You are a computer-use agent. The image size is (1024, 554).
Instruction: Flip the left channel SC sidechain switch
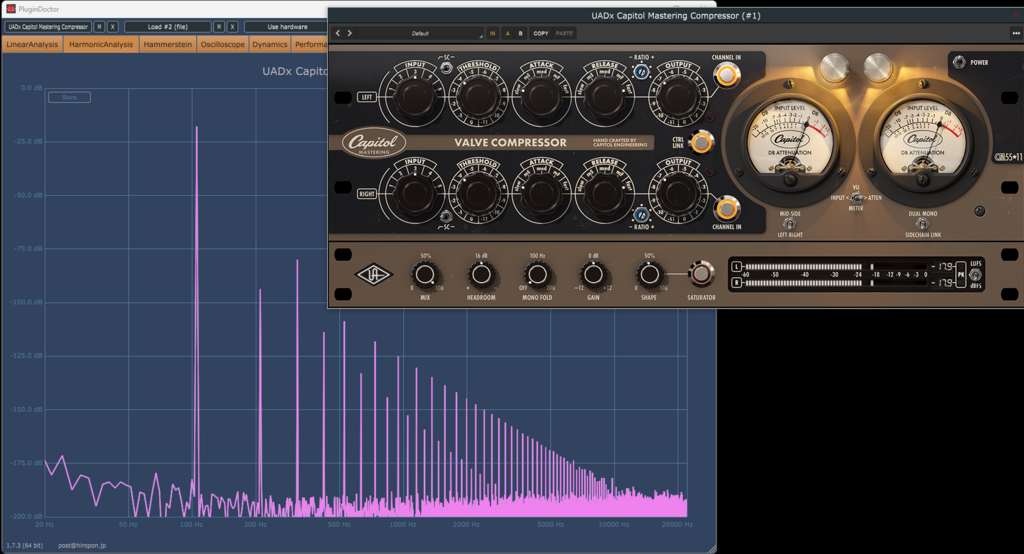point(446,67)
